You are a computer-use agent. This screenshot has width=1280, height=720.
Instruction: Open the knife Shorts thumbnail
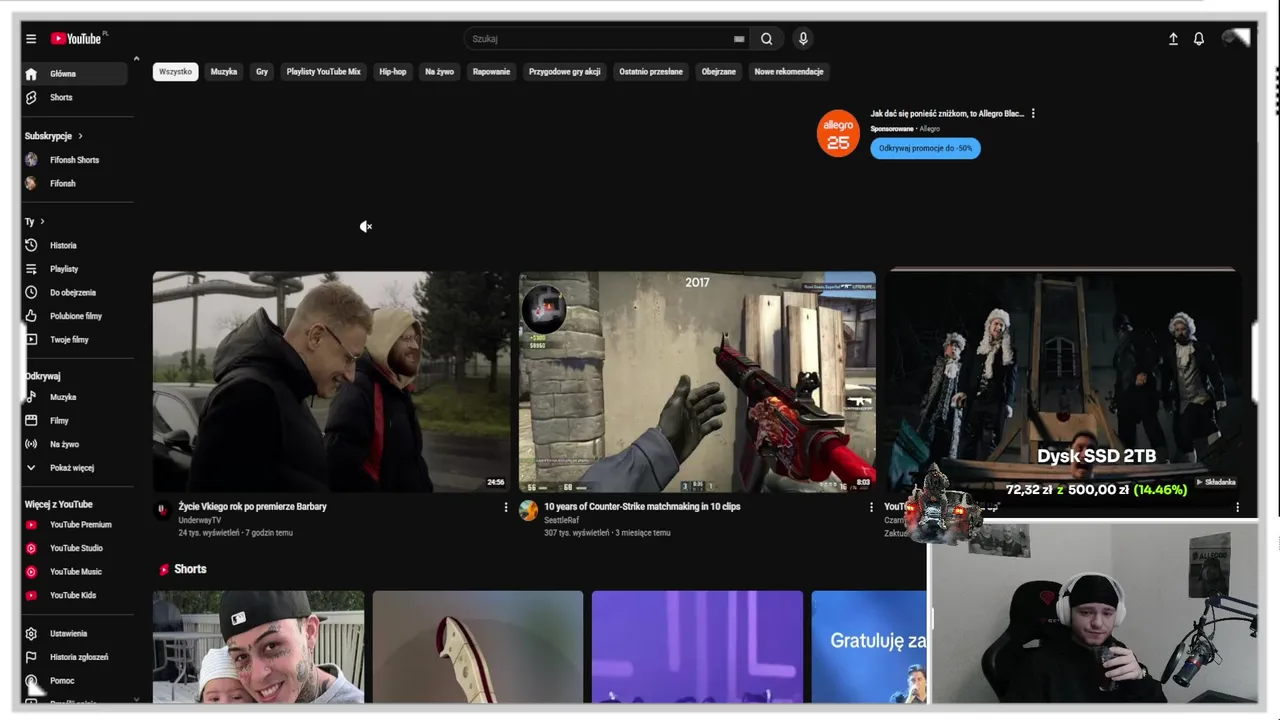click(x=478, y=647)
